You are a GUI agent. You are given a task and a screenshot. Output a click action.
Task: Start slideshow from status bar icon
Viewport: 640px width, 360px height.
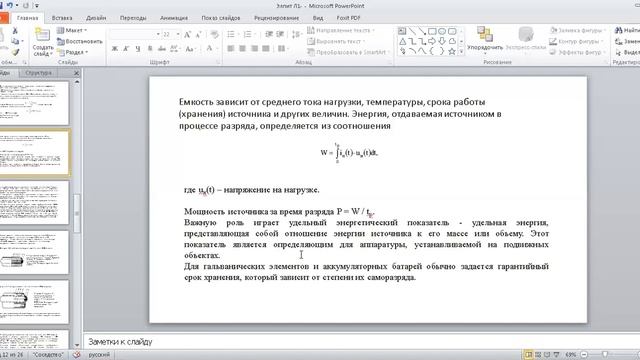click(x=556, y=355)
